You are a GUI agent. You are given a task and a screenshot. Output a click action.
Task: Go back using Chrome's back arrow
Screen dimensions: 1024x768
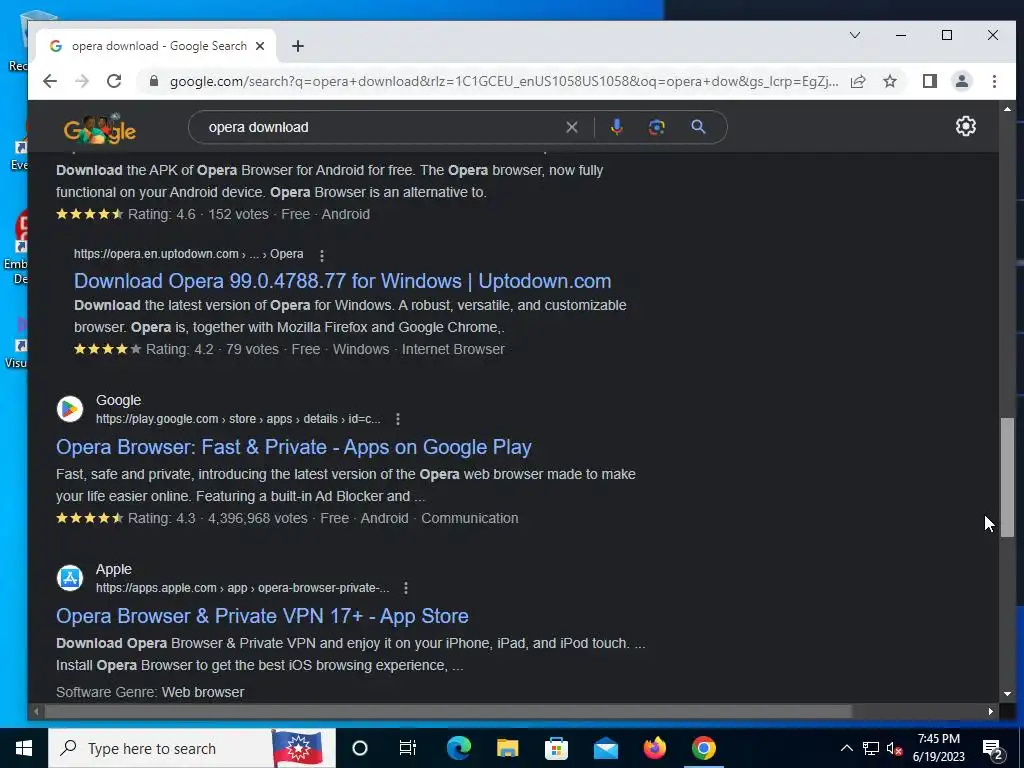pyautogui.click(x=50, y=81)
